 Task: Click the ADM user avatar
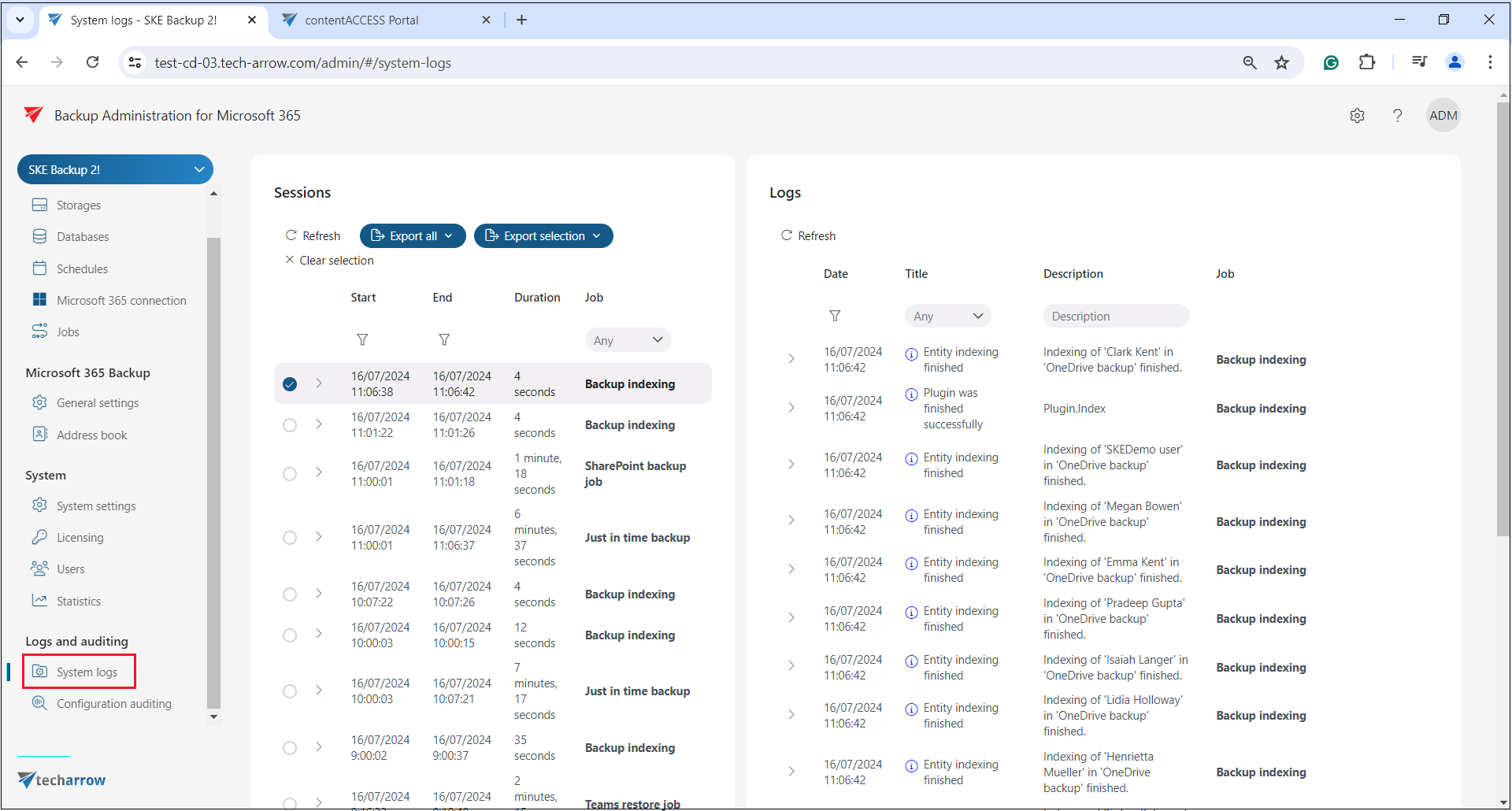coord(1443,116)
